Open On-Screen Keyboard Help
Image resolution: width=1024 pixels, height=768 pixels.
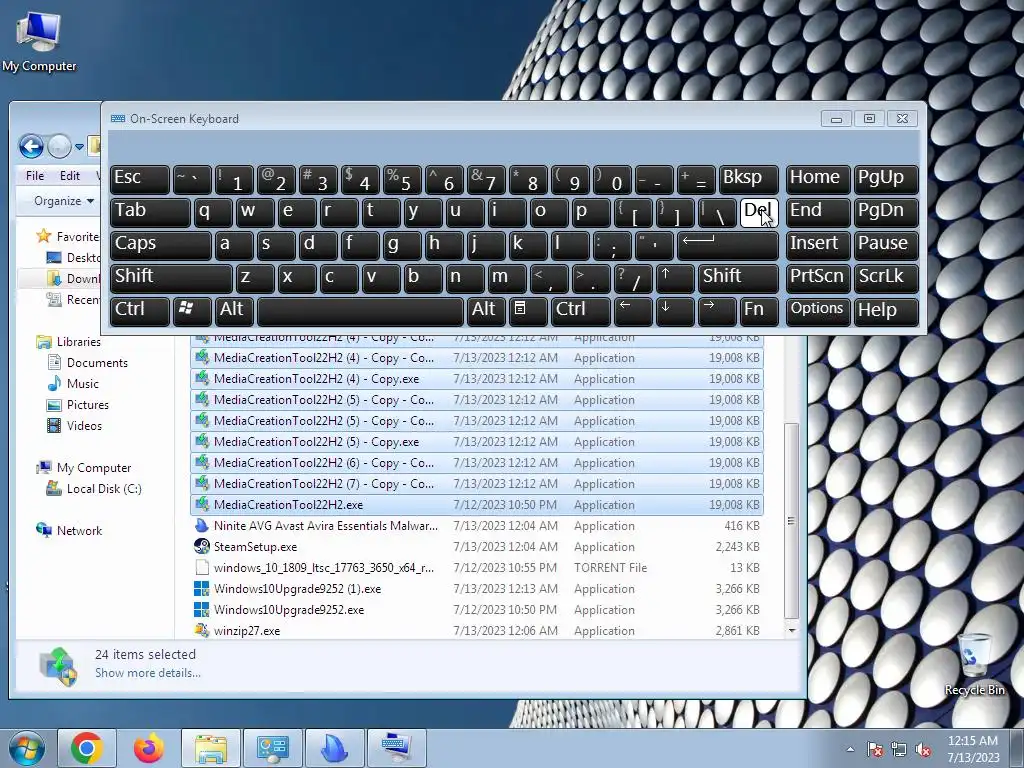886,311
